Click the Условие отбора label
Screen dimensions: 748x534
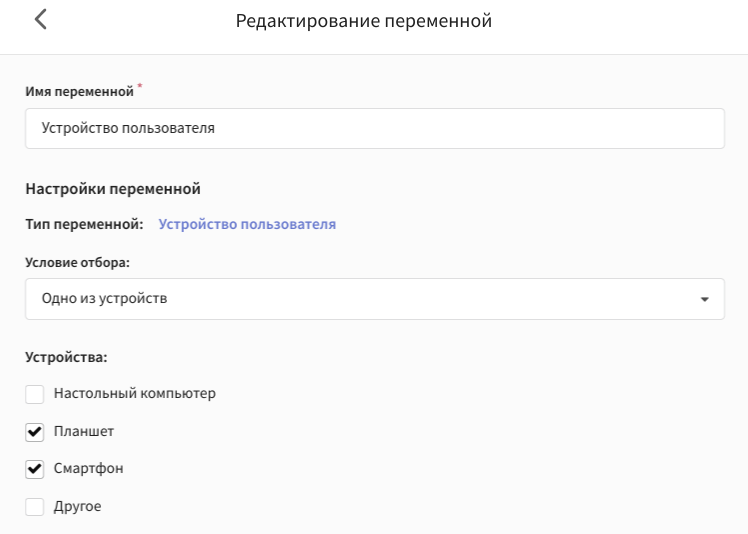(x=77, y=262)
